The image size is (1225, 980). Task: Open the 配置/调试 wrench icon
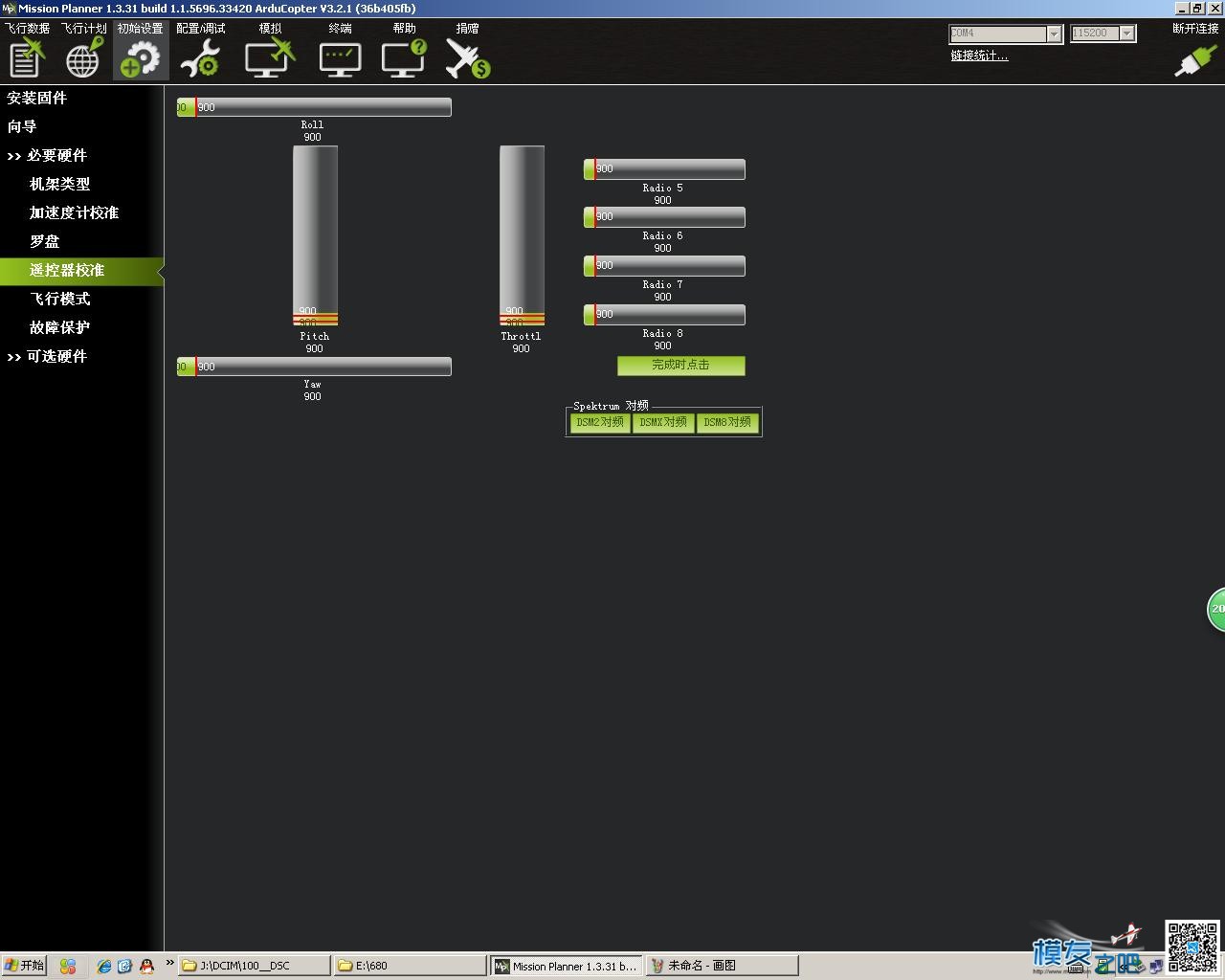(x=201, y=57)
